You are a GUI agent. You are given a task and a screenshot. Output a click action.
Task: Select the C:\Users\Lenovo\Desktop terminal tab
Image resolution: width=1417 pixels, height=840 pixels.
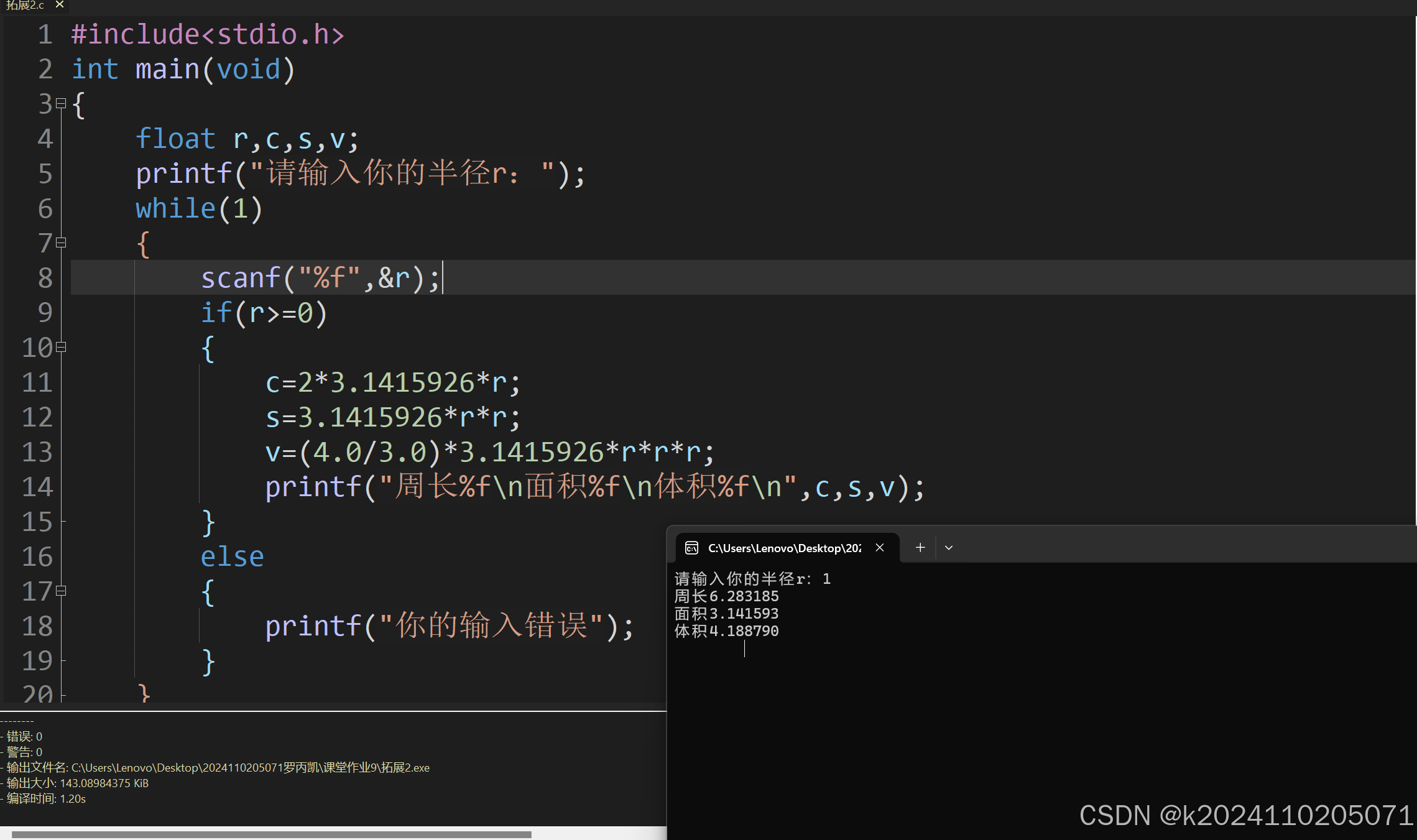pos(784,548)
